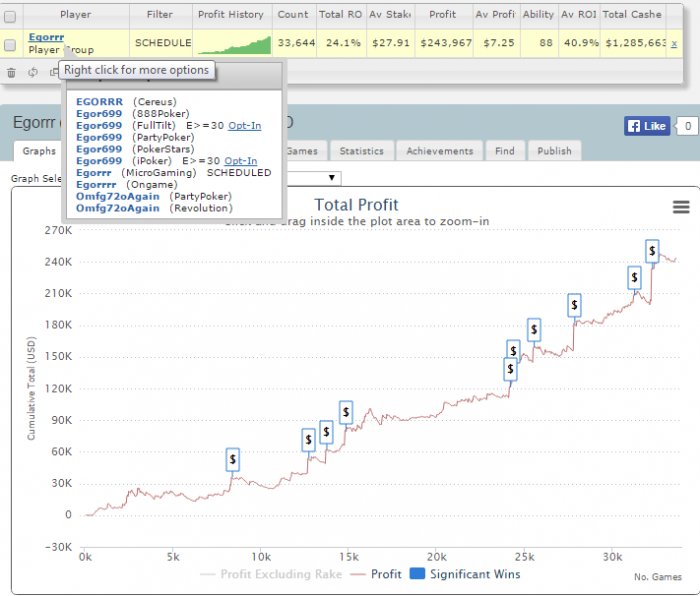Click the Facebook Like button

coord(647,126)
